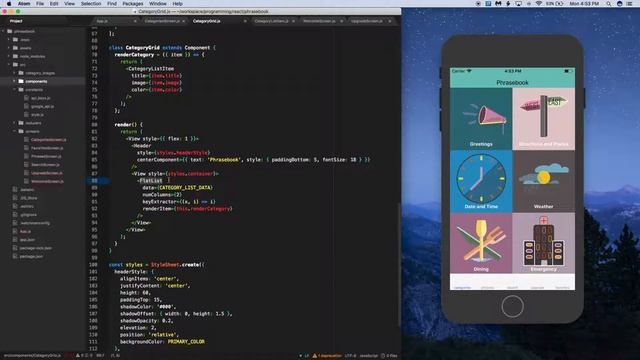
Task: Open SearchScreen.js in the tree
Action: coord(45,164)
